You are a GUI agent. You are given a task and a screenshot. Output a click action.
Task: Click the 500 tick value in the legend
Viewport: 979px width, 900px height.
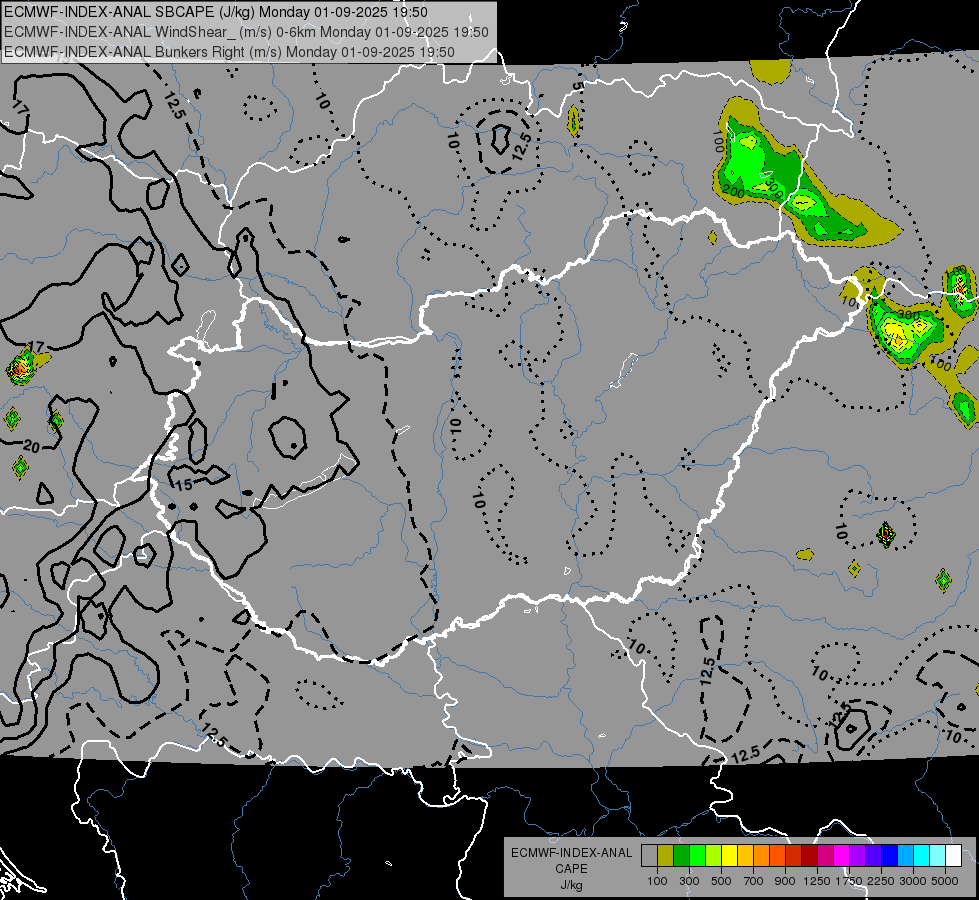[721, 881]
